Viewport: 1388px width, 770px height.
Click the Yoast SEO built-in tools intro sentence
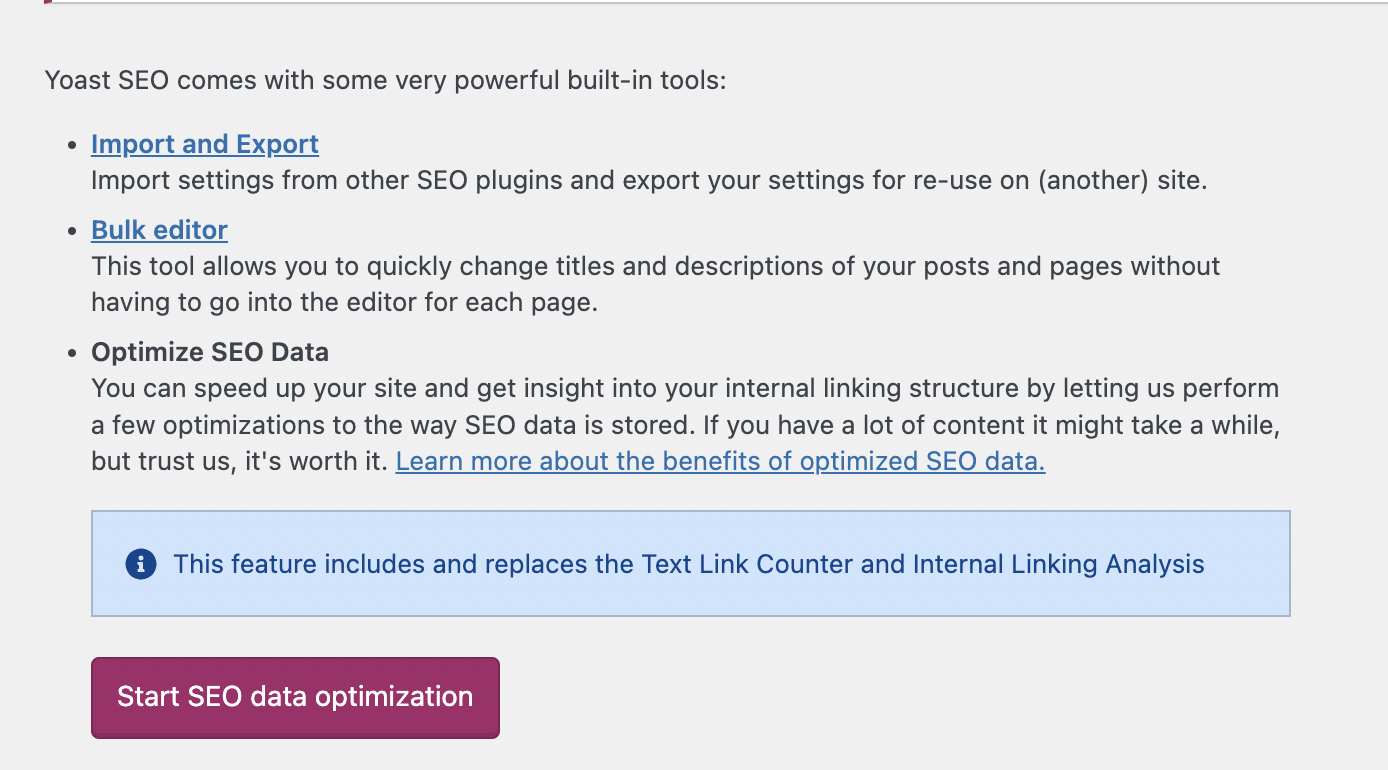[385, 79]
